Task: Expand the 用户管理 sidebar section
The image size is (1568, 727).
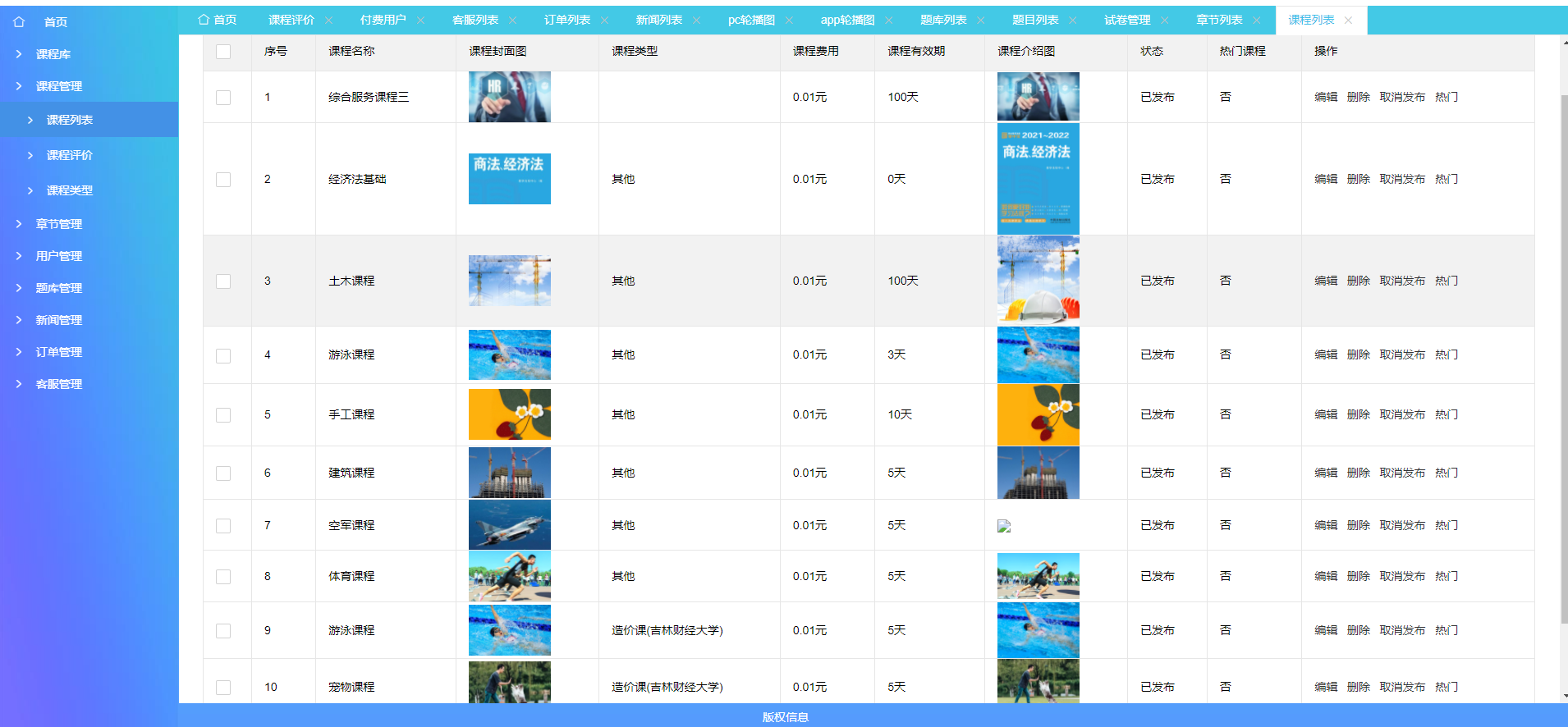Action: (58, 256)
